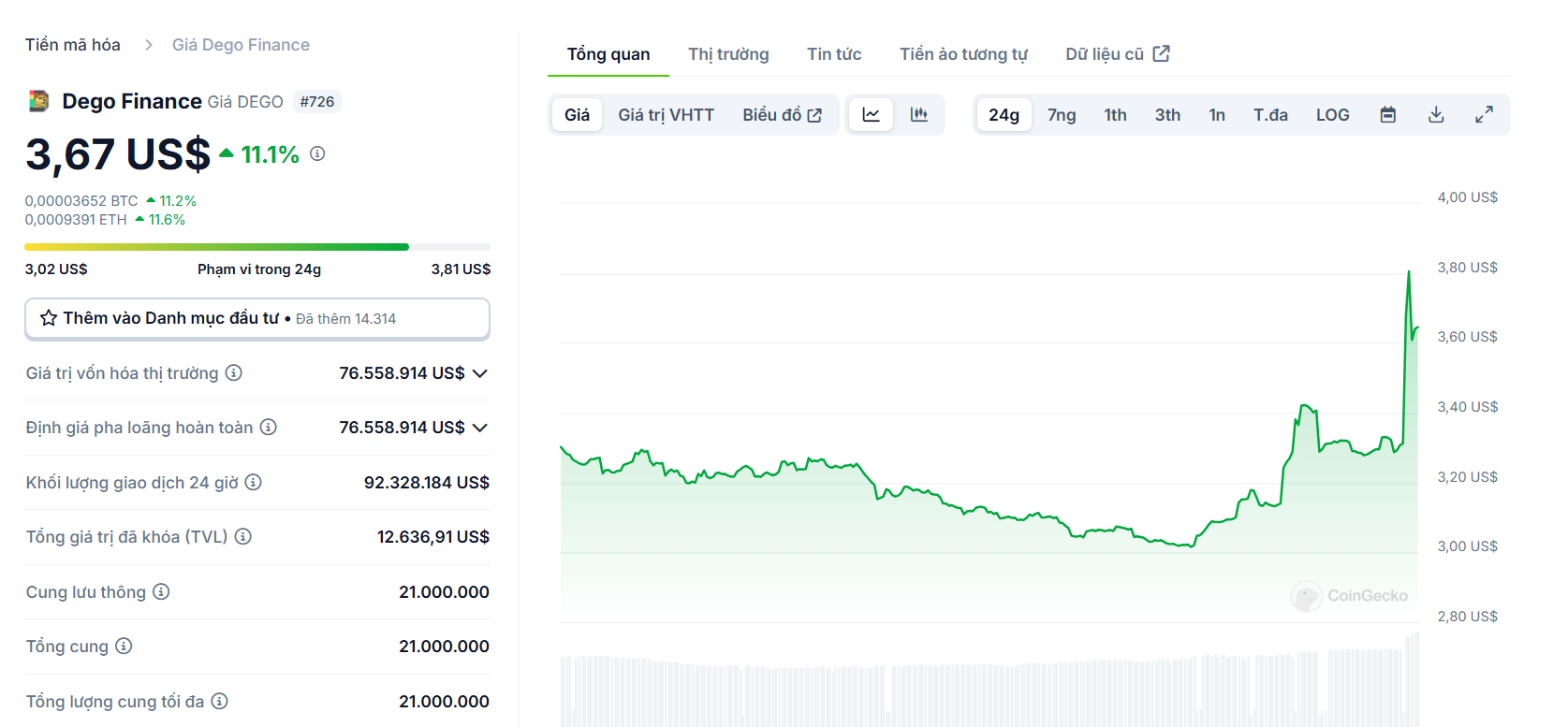Click breadcrumb chevron after Tiền mã hóa
The width and height of the screenshot is (1568, 727).
click(148, 45)
